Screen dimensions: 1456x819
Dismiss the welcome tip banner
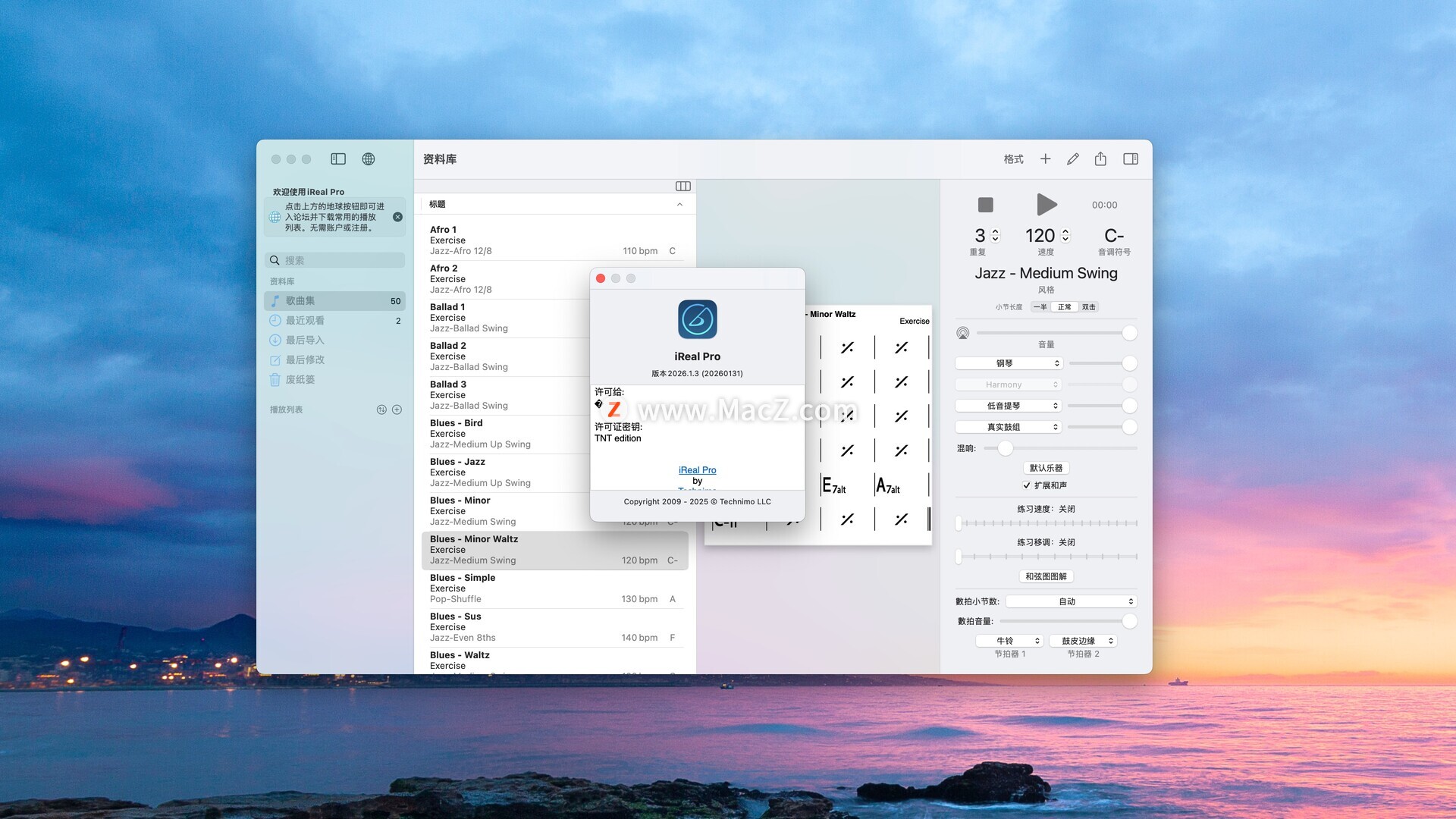pos(397,217)
